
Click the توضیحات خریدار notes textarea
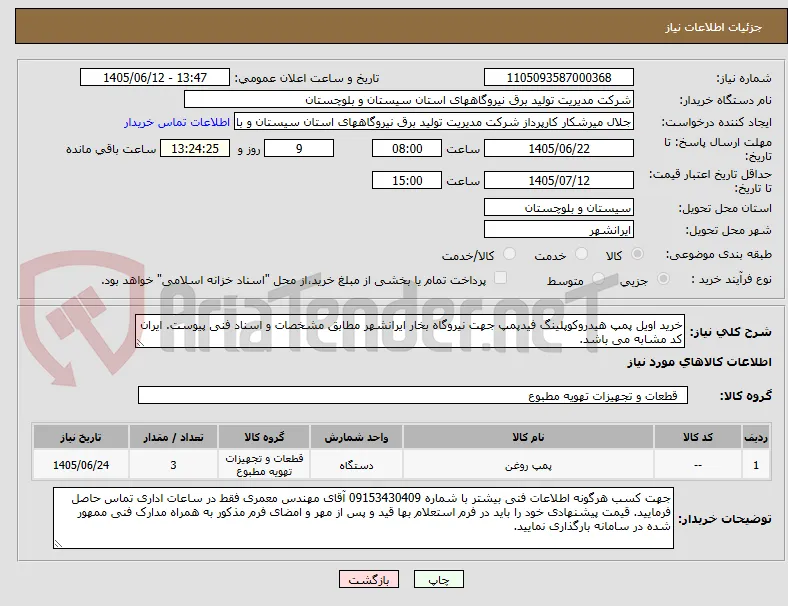point(363,518)
